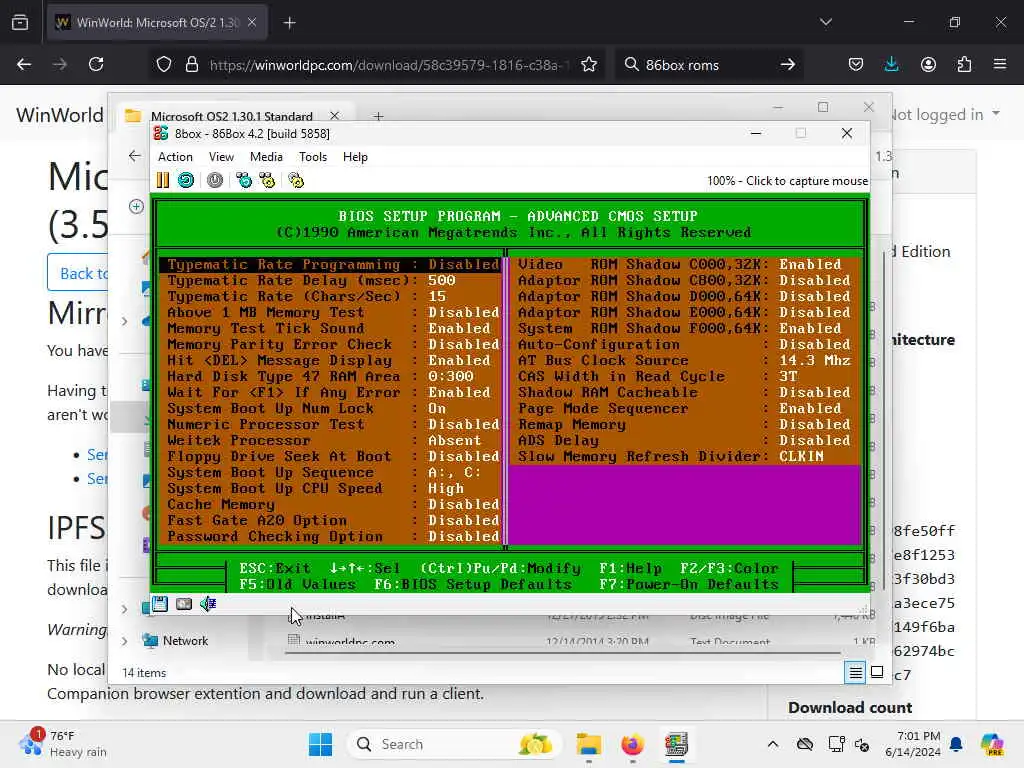The height and width of the screenshot is (768, 1024).
Task: Go back in Firefox browser
Action: click(x=24, y=64)
